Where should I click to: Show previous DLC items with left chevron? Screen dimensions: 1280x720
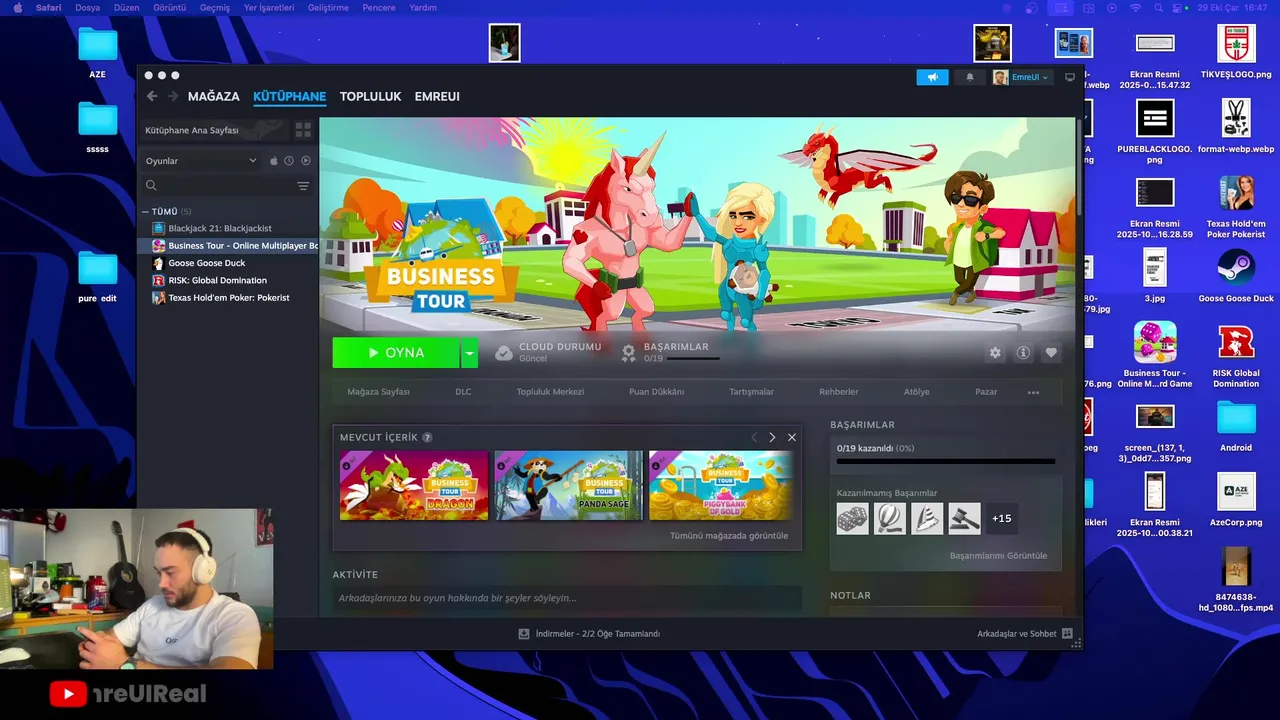pos(755,437)
